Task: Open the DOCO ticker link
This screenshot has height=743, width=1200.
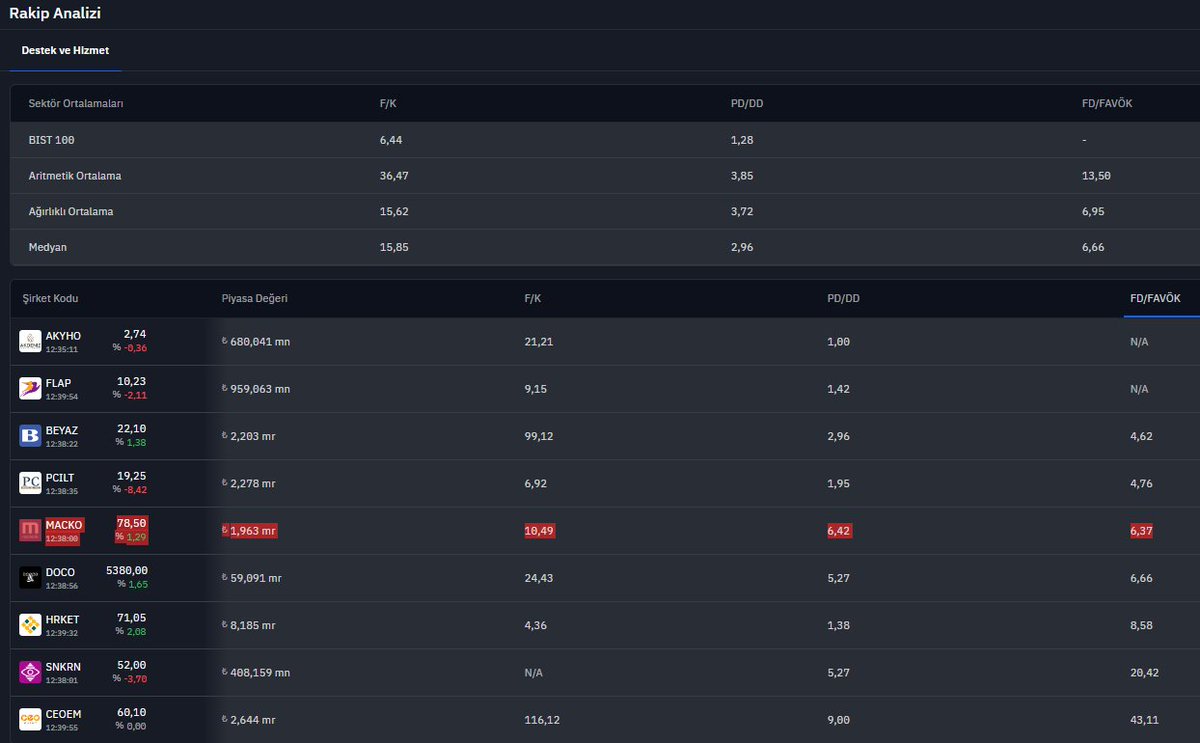Action: 60,572
